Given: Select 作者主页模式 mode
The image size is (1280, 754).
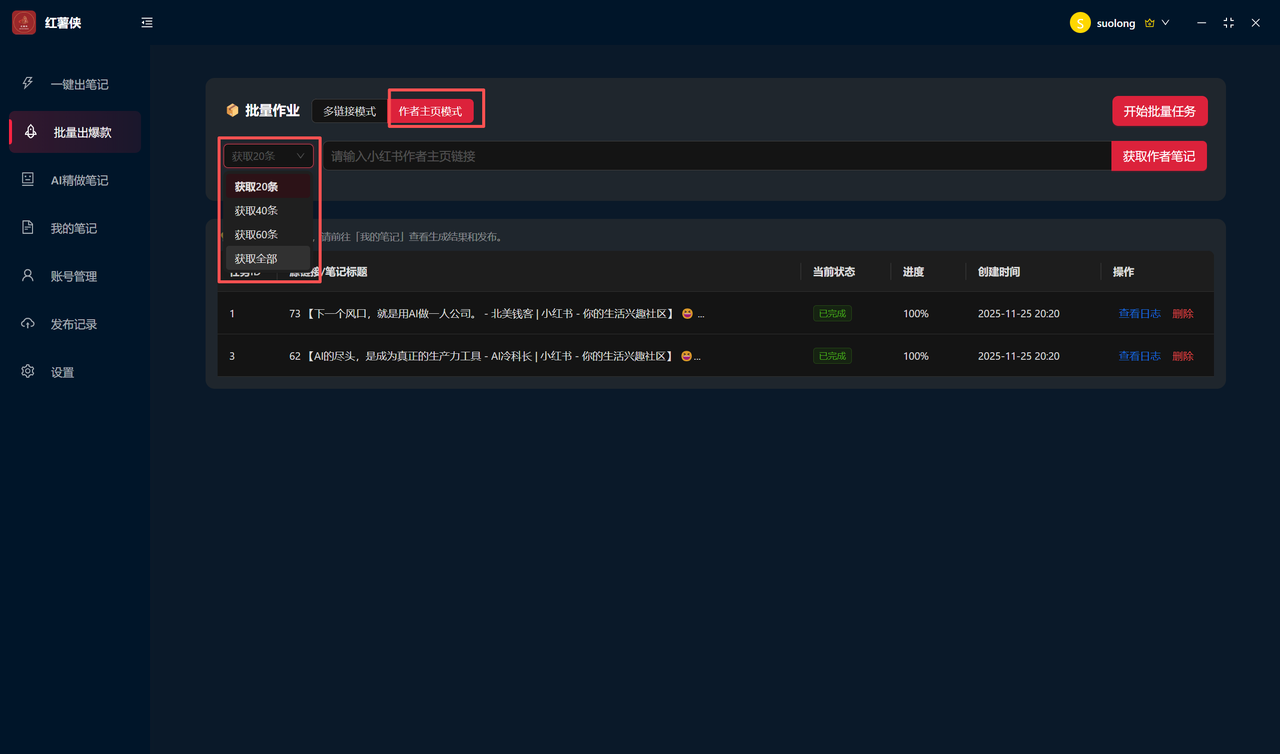Looking at the screenshot, I should [431, 111].
